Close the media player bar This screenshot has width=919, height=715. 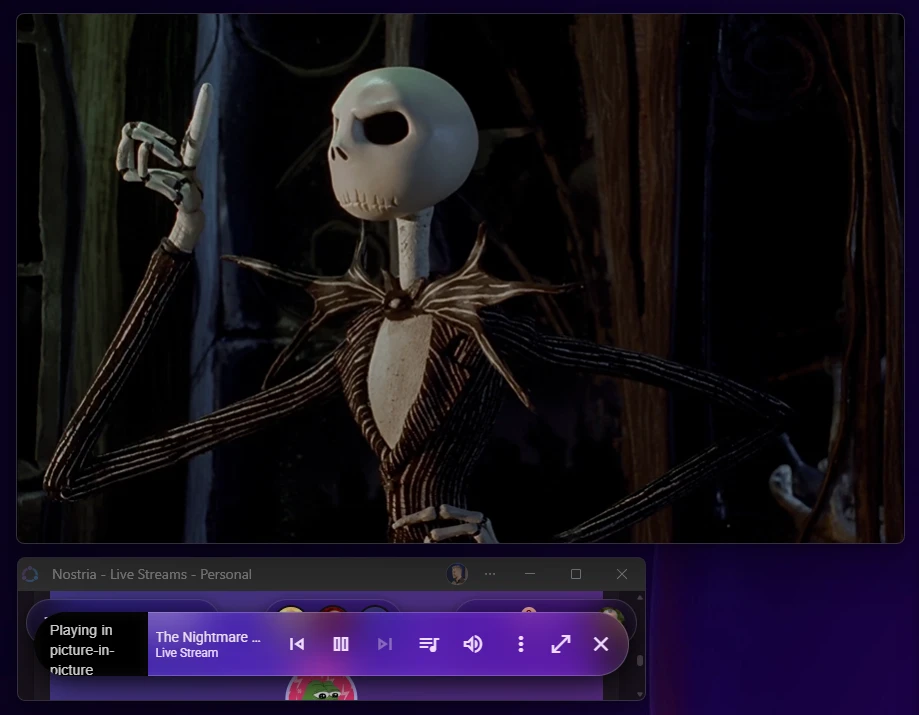(x=601, y=644)
